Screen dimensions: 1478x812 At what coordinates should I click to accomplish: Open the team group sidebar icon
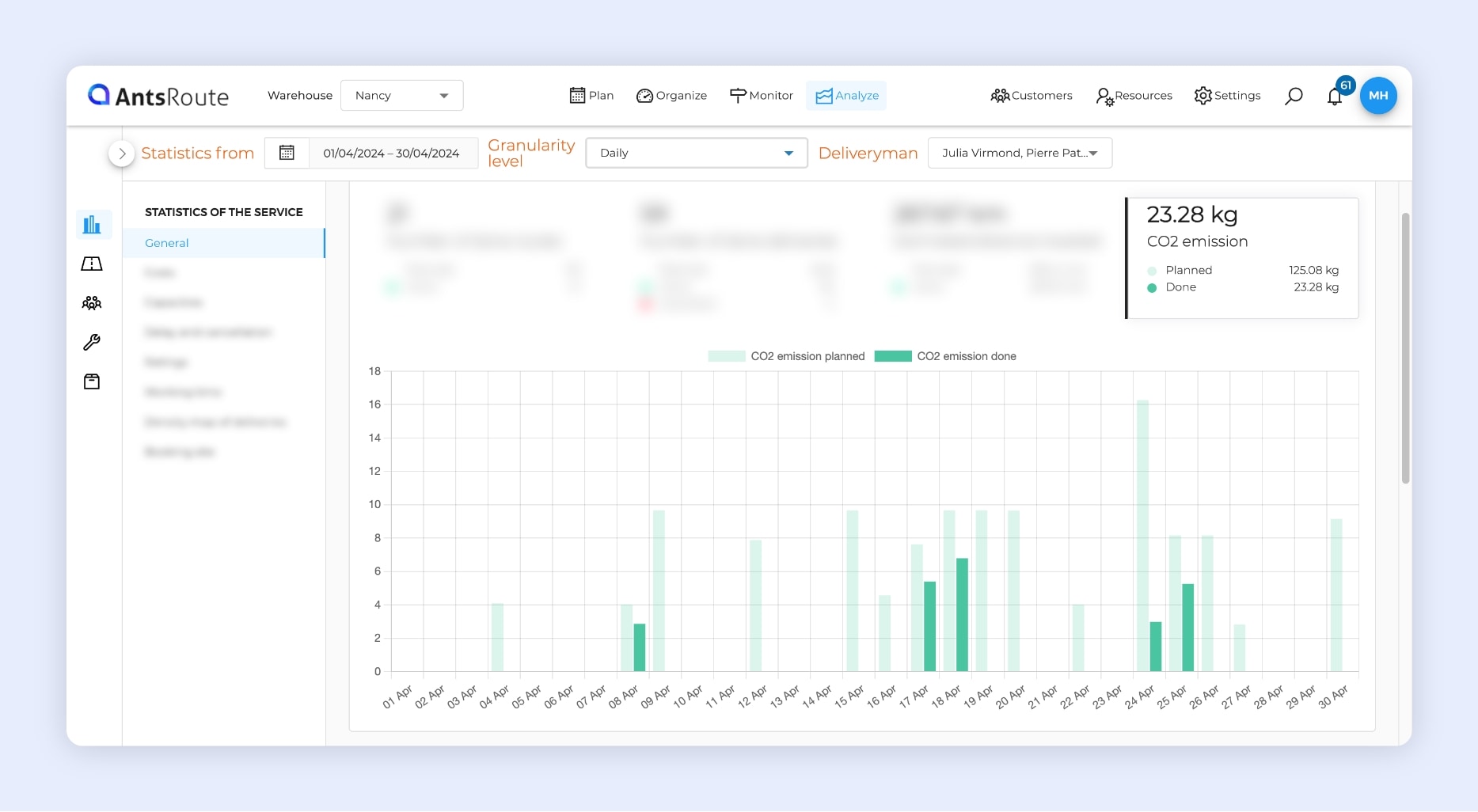coord(92,303)
